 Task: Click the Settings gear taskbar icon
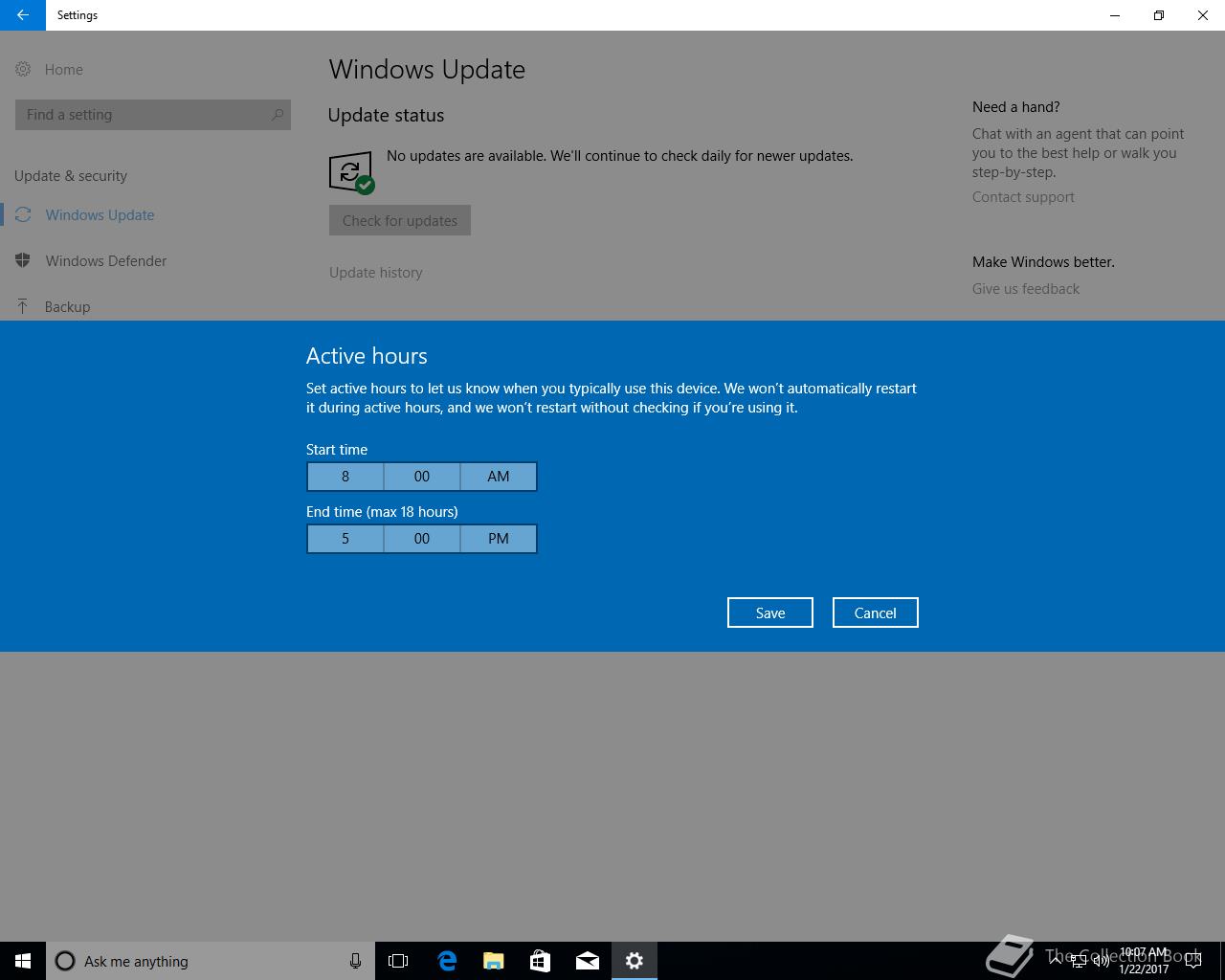[x=635, y=961]
